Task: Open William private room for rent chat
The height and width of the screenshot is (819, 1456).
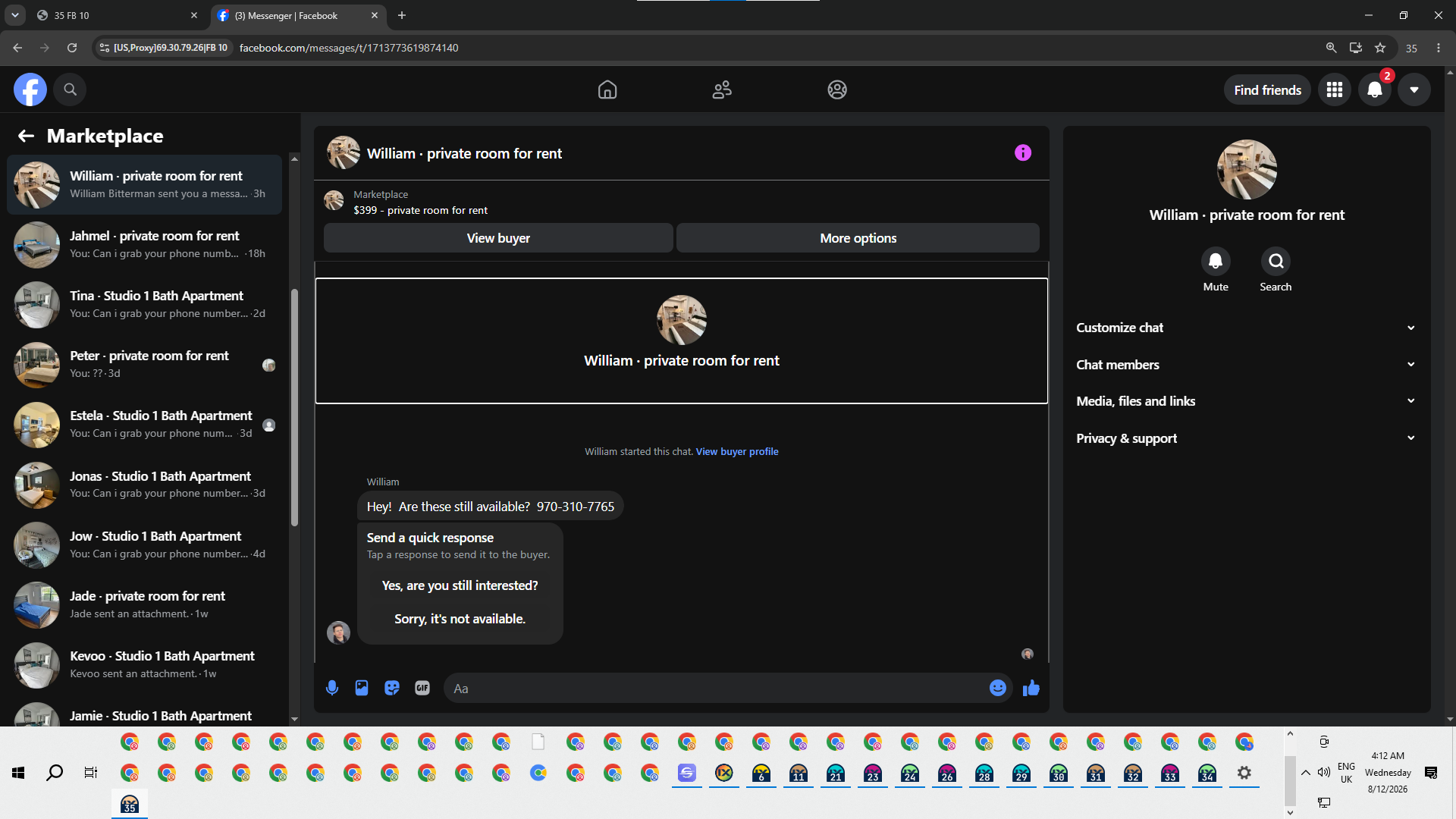Action: click(144, 184)
